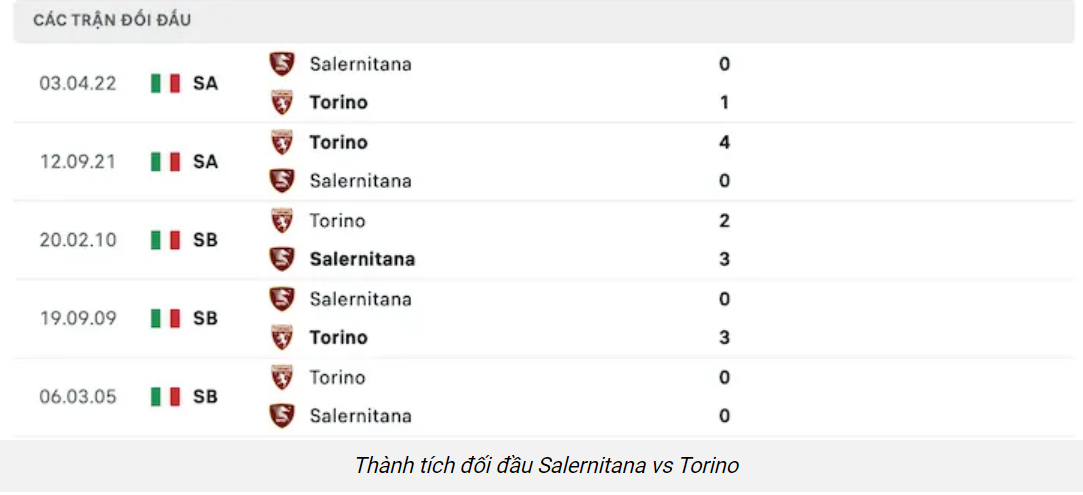Click Salernitana crest in the 20.02.10 match
Screen dimensions: 1083x495
tap(282, 259)
